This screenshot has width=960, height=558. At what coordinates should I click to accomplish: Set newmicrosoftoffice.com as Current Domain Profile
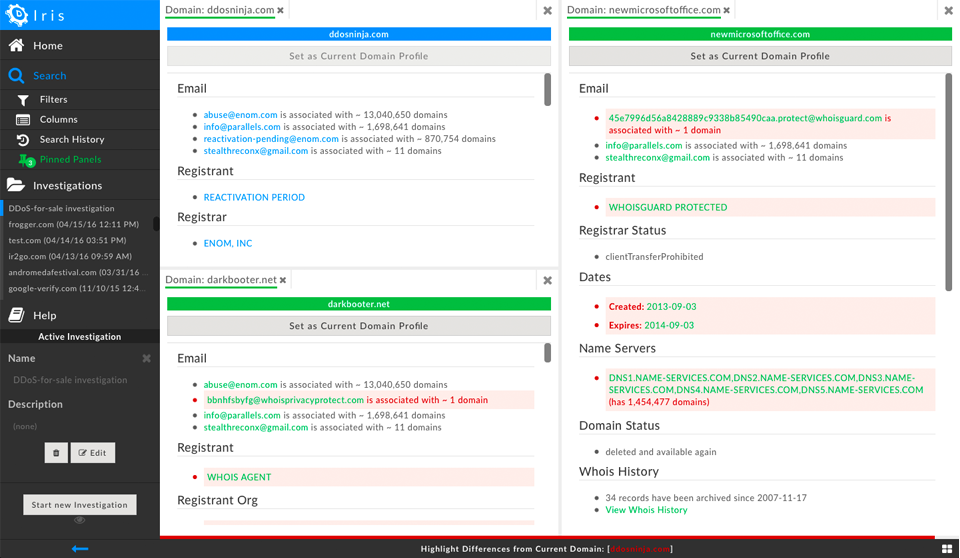point(760,56)
